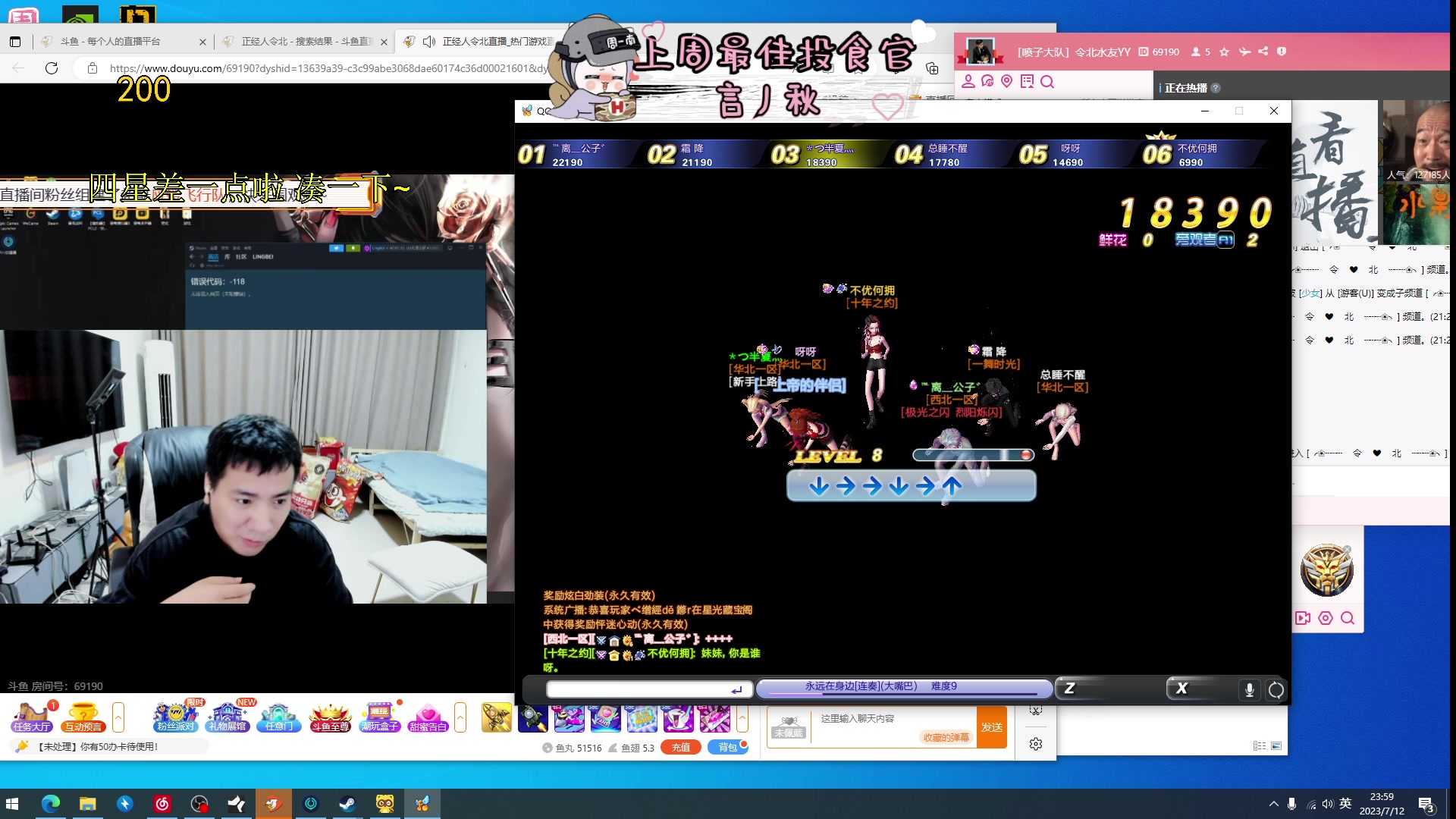This screenshot has height=819, width=1456.
Task: Click the game chat input box
Action: (649, 689)
